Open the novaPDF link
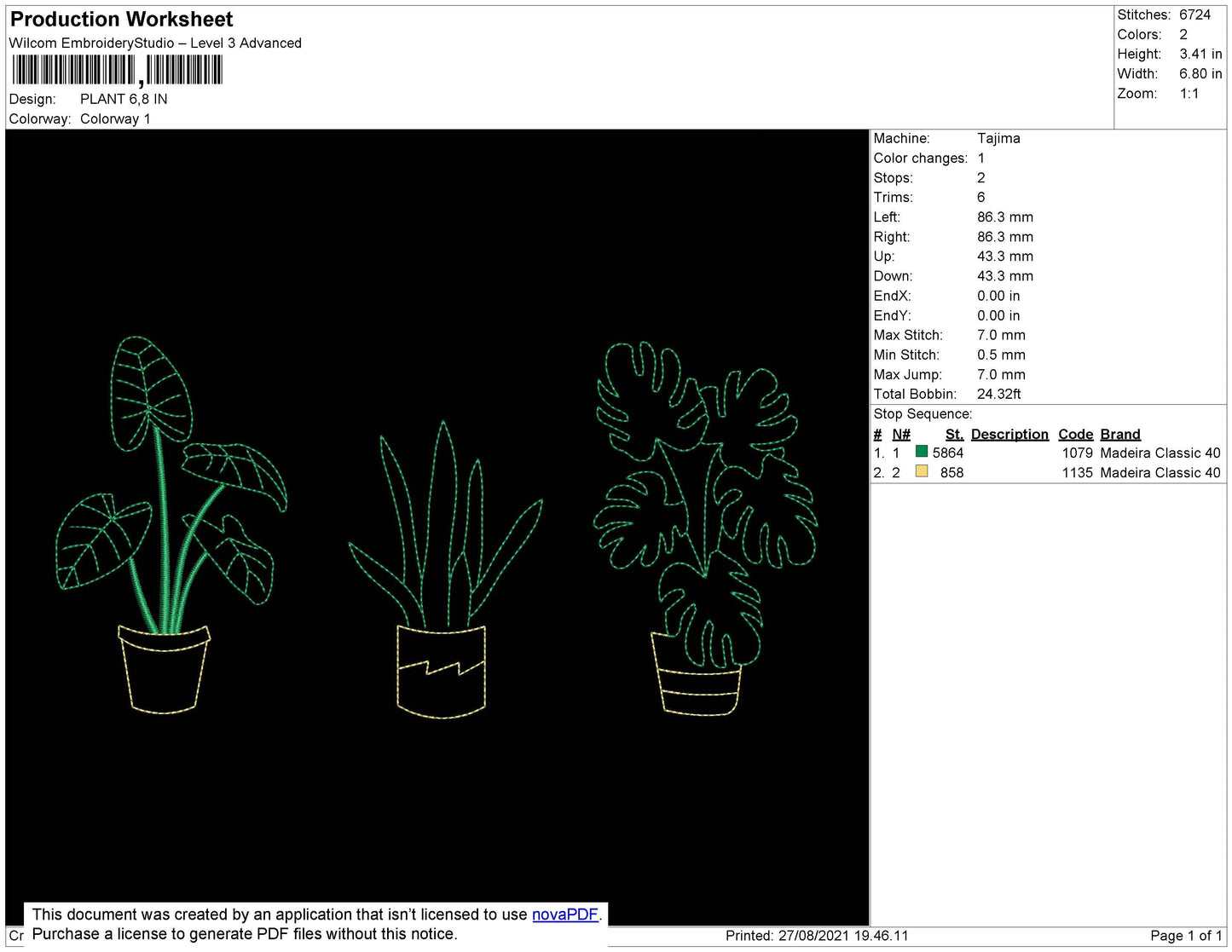 click(x=565, y=914)
